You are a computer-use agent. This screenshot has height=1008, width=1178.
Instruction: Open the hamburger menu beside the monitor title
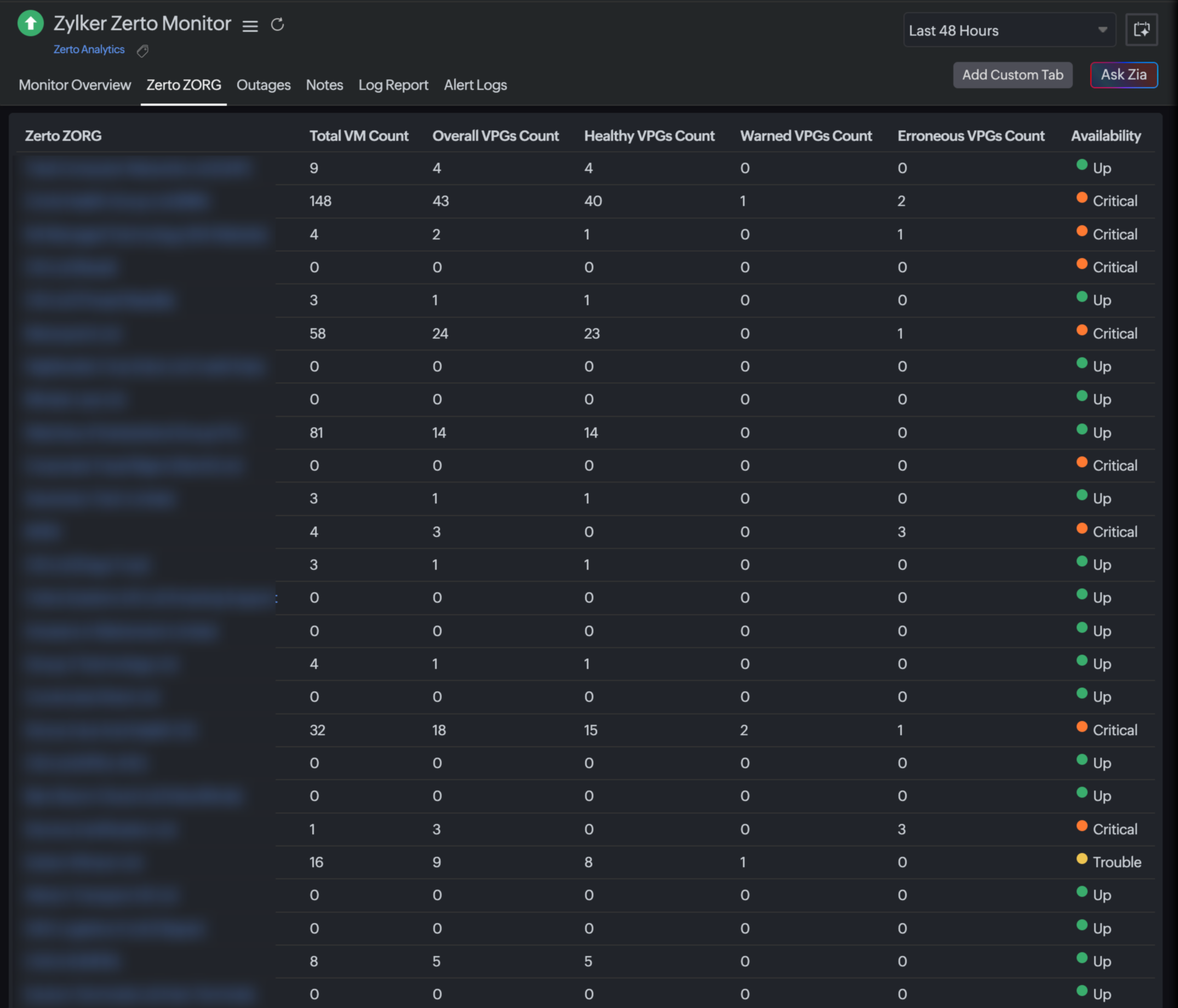coord(250,26)
